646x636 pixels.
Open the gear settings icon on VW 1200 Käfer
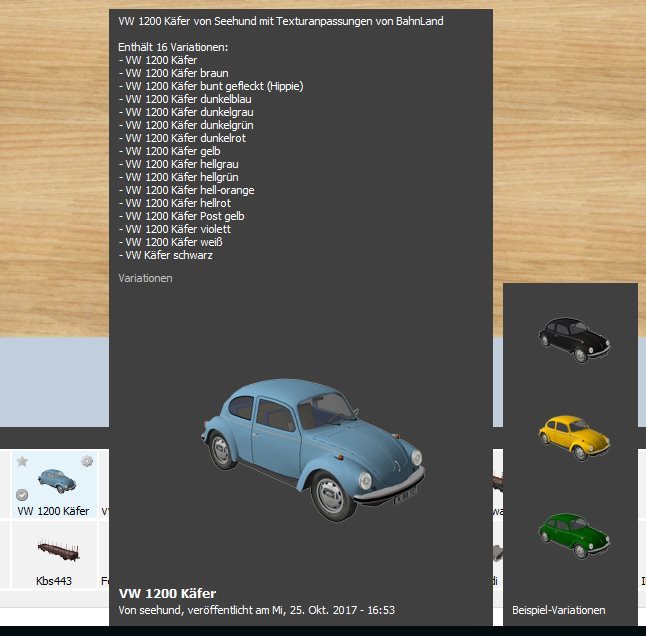click(87, 461)
